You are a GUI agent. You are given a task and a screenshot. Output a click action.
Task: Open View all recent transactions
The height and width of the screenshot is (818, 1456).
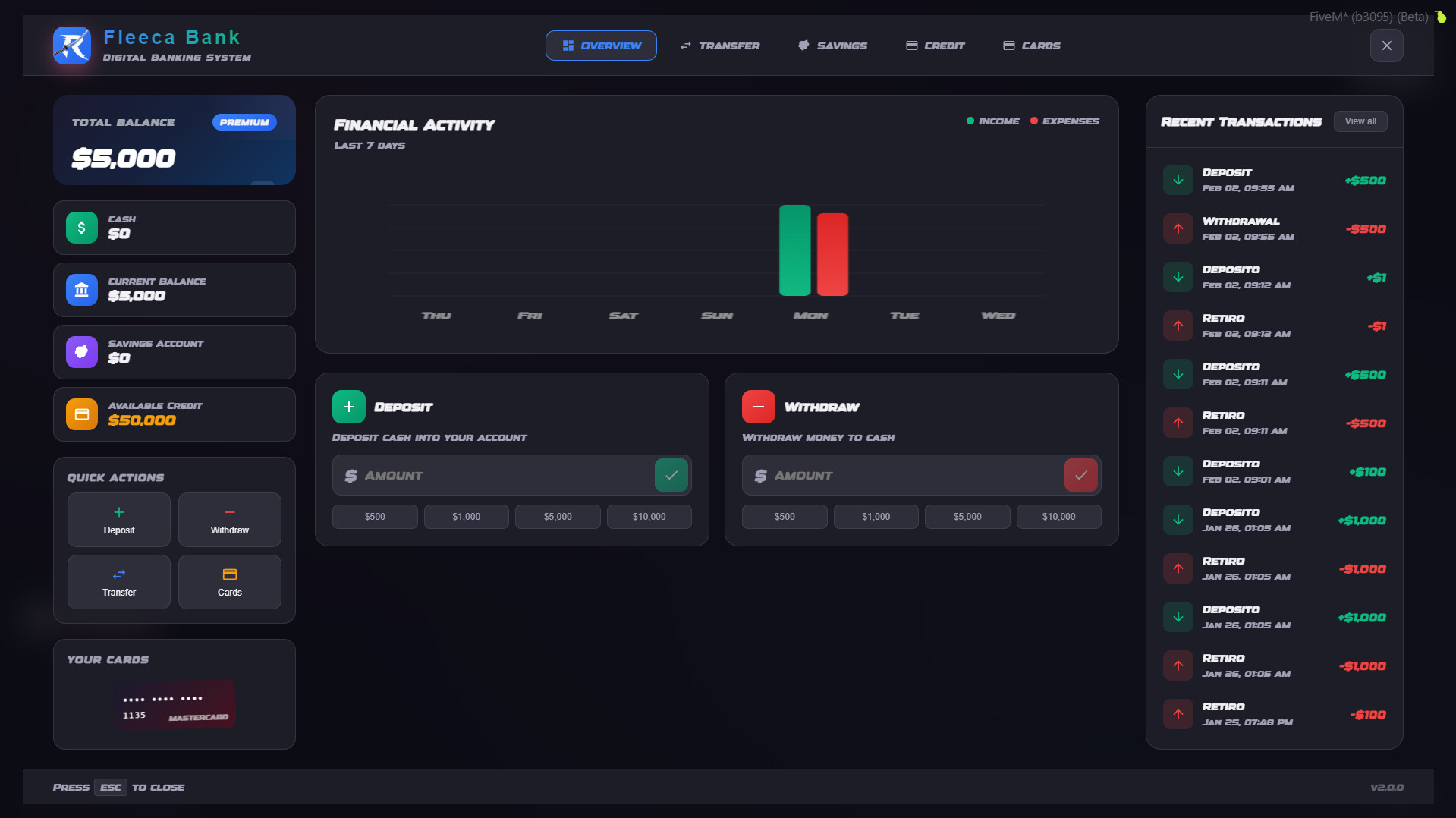(1360, 121)
